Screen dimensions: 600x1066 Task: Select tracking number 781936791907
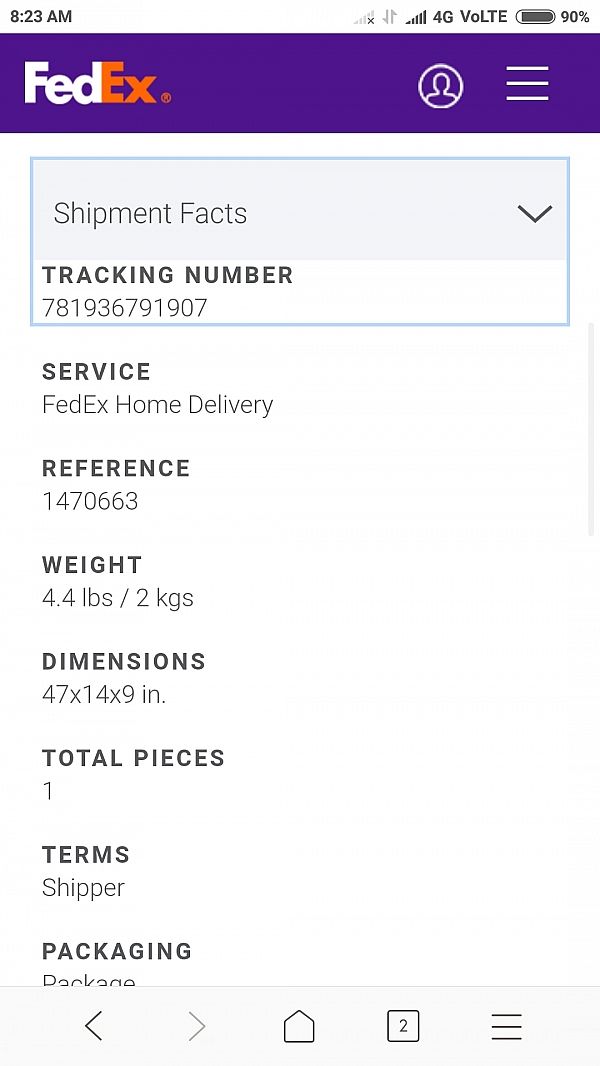(x=125, y=308)
